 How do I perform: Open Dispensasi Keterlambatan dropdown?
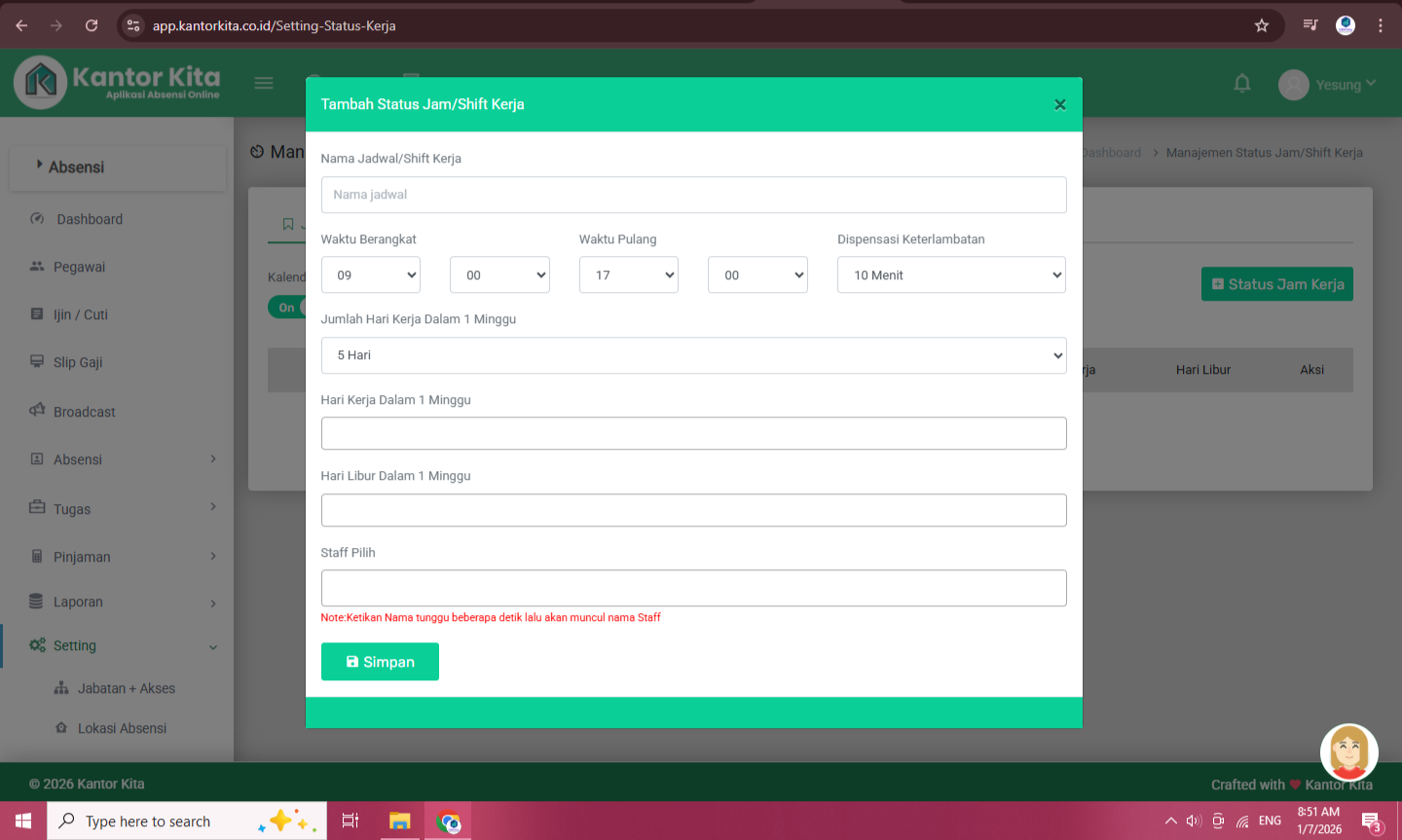coord(950,275)
